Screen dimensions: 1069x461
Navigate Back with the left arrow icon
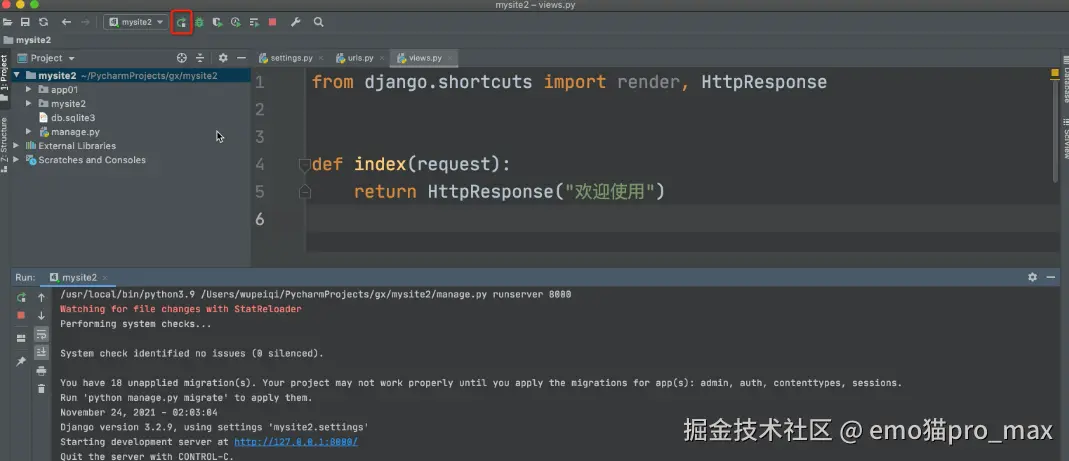66,23
